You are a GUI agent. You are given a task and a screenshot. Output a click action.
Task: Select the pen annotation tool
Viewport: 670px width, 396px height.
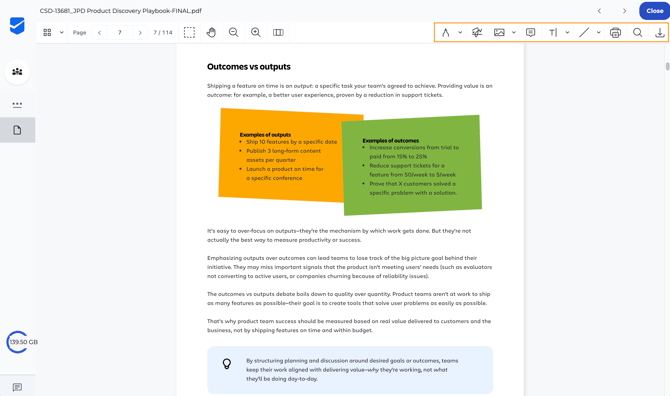click(446, 32)
